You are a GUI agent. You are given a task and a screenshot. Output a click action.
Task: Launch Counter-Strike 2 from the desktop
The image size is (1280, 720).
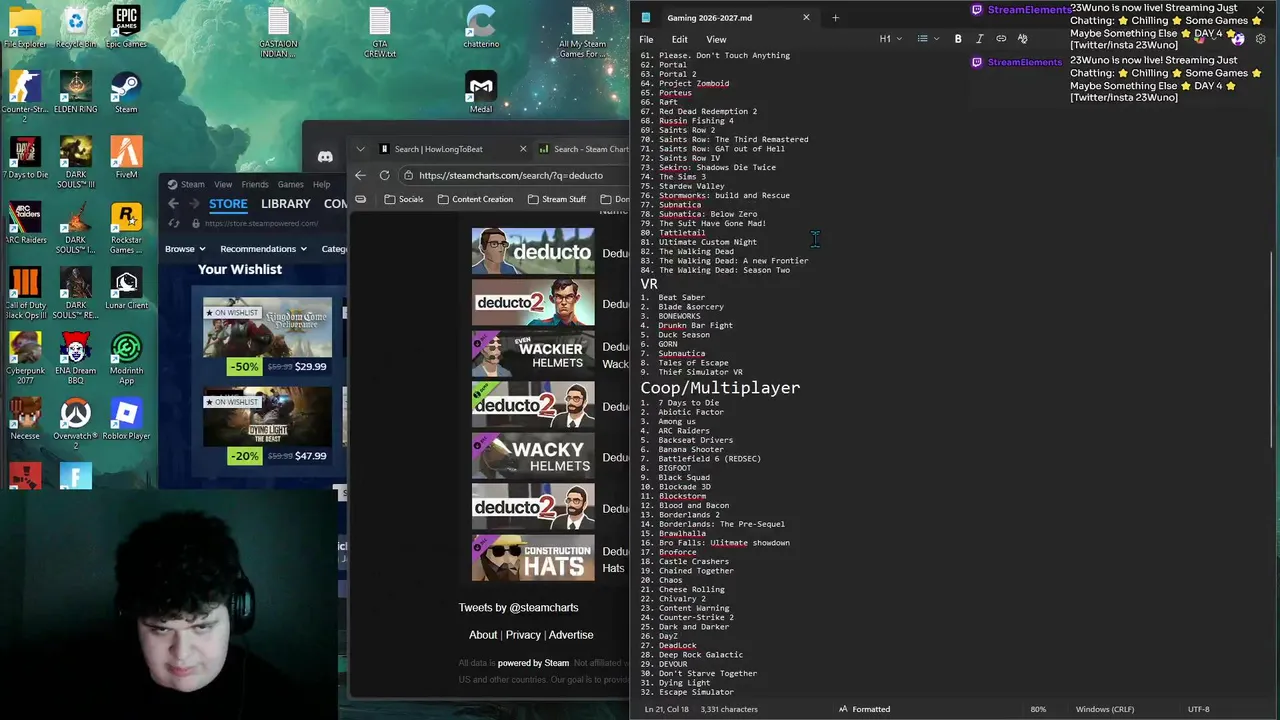(25, 96)
